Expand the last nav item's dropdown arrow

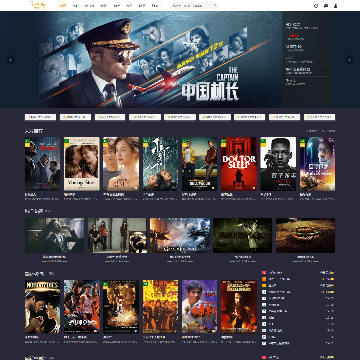click(x=160, y=6)
